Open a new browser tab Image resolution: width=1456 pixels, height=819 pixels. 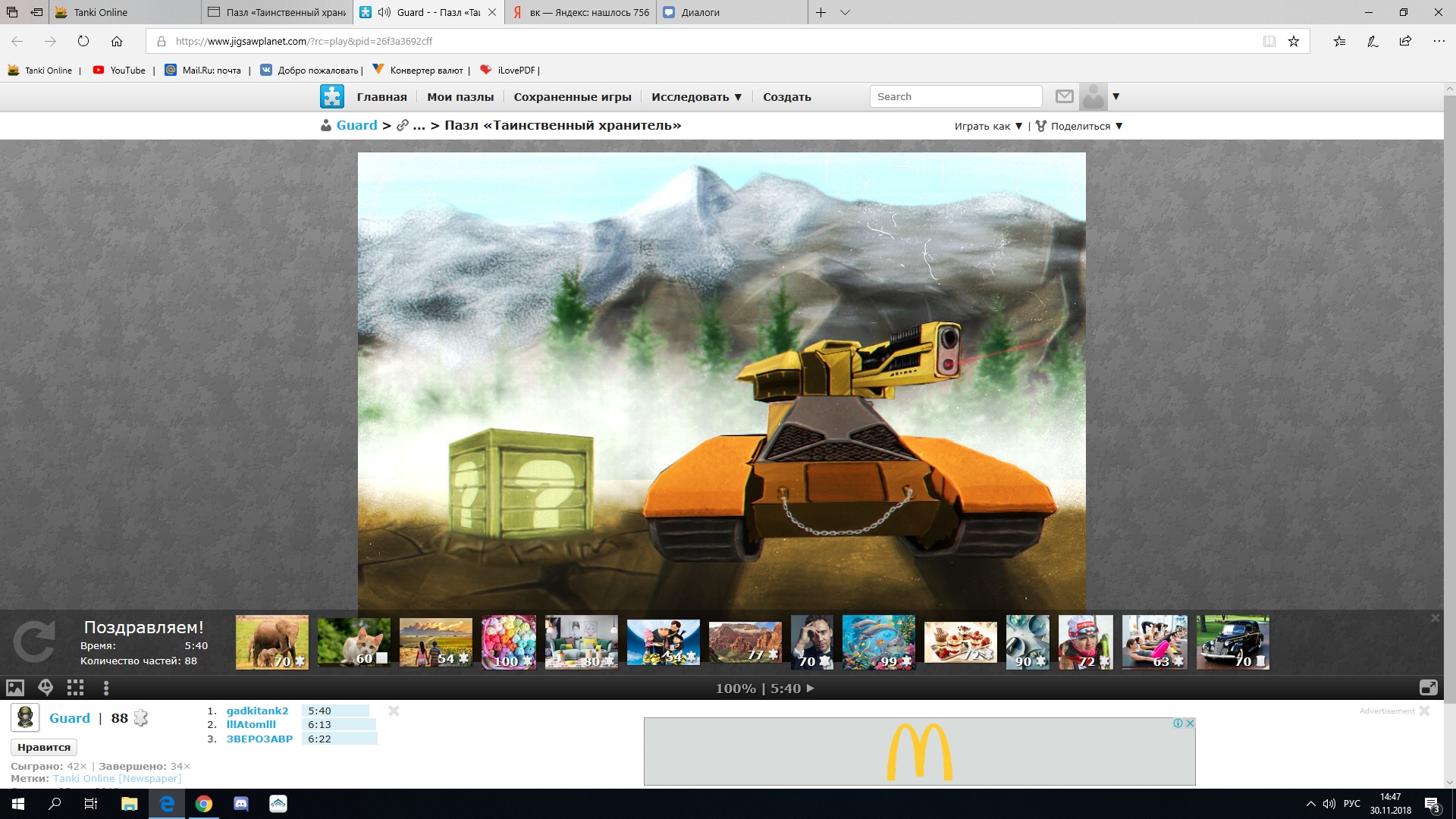pos(821,12)
